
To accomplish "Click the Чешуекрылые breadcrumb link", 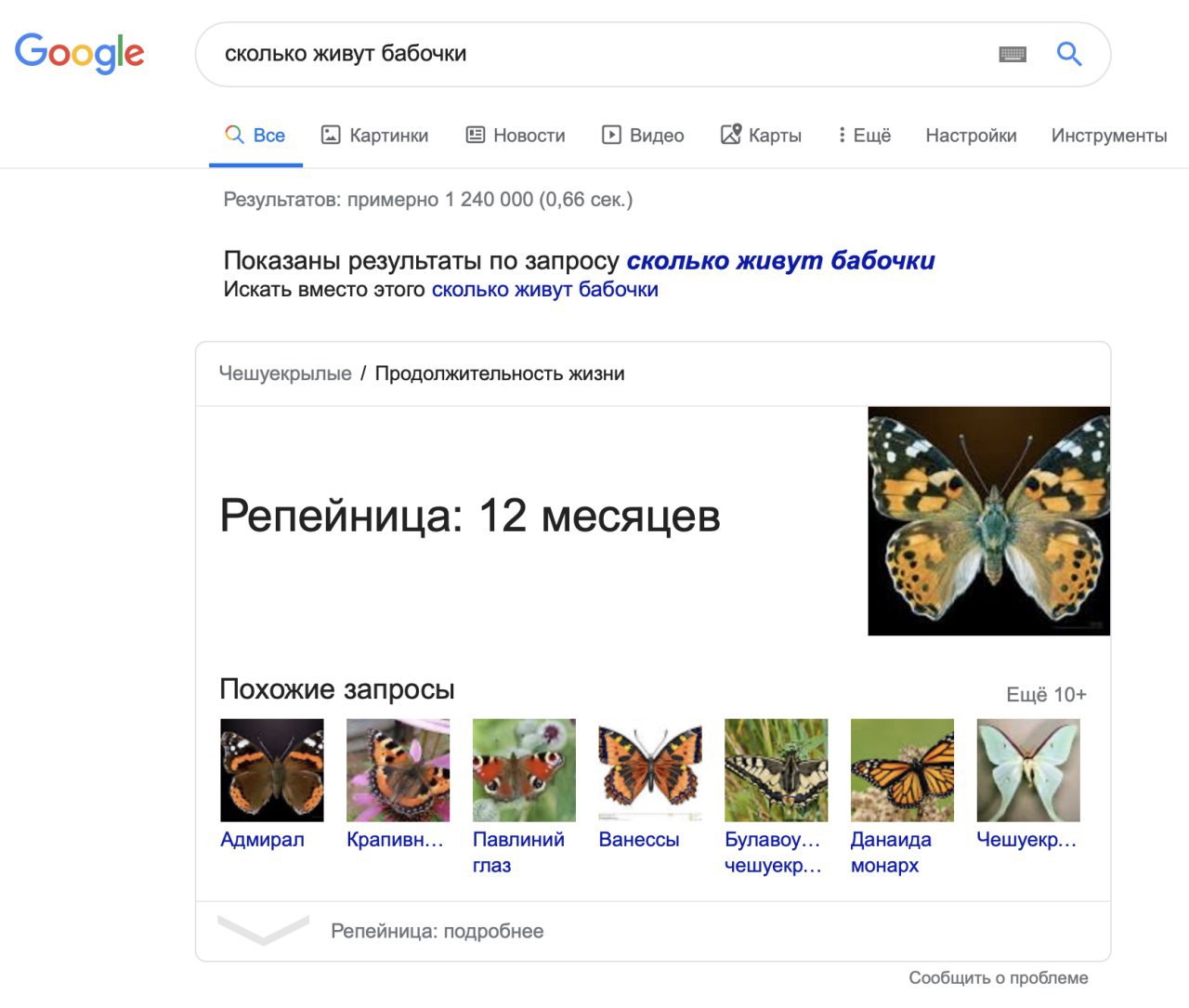I will 285,373.
